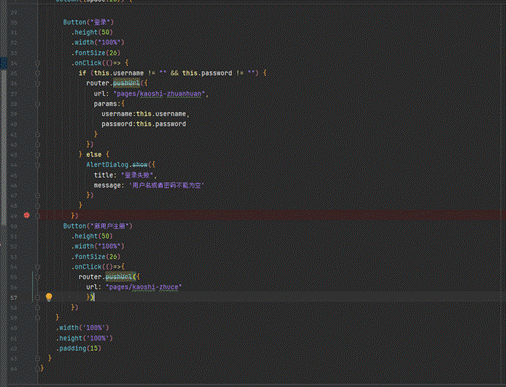Image resolution: width=506 pixels, height=387 pixels.
Task: Click the gutter next to the else line number
Action: tap(14, 155)
